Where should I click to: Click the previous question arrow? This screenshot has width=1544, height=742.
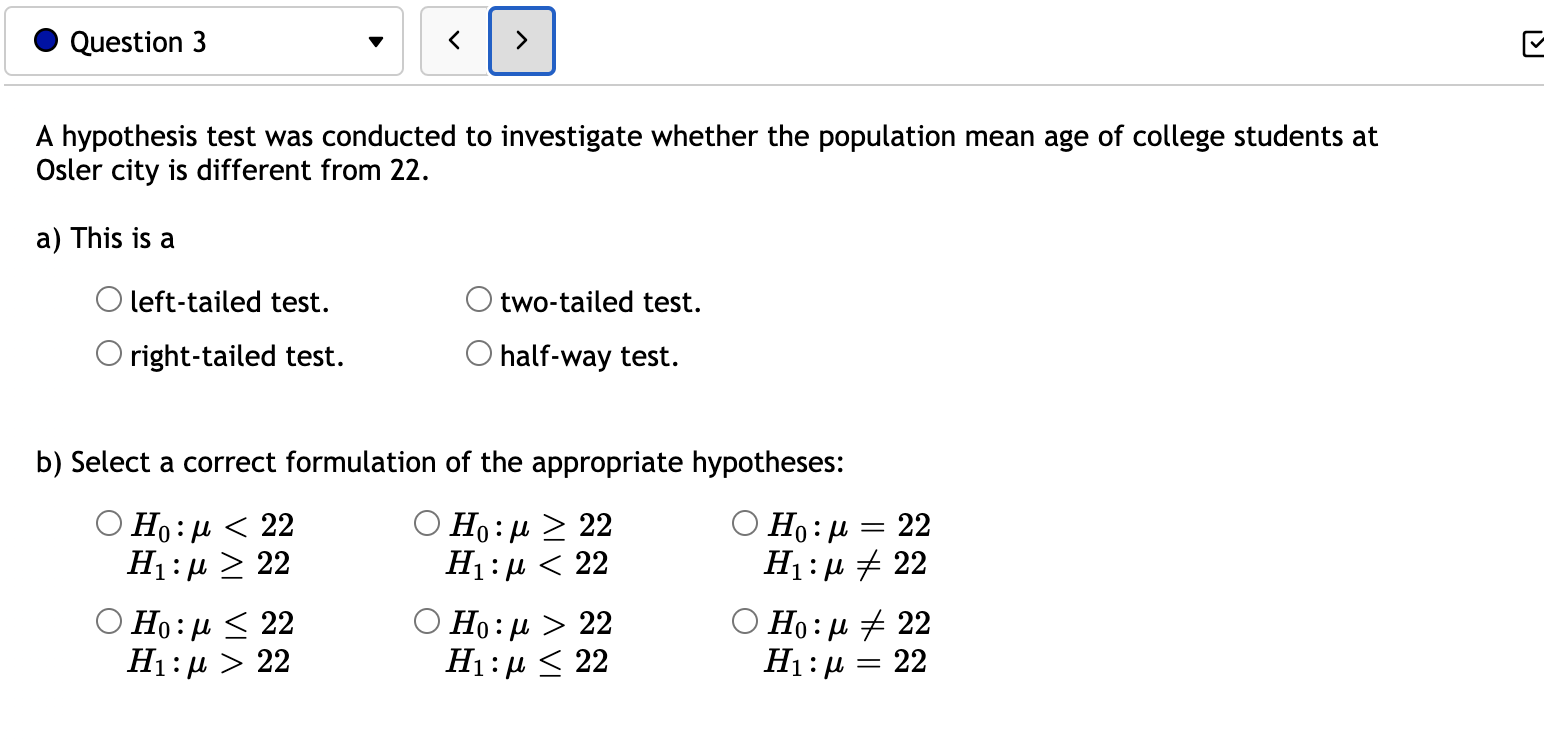tap(455, 41)
